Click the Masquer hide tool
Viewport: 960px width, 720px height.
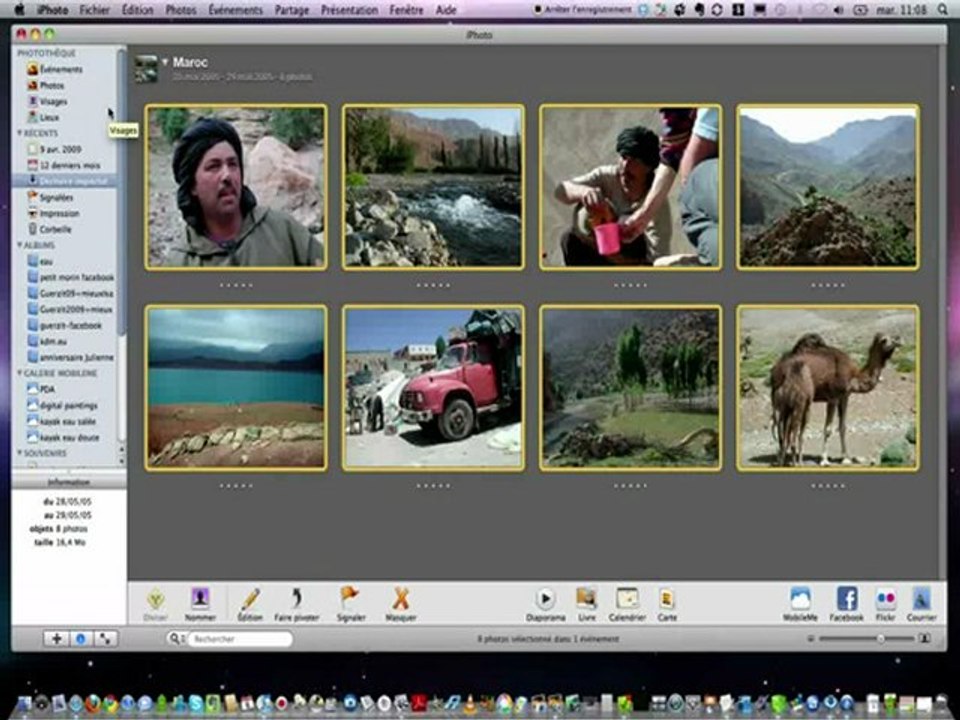pyautogui.click(x=401, y=604)
